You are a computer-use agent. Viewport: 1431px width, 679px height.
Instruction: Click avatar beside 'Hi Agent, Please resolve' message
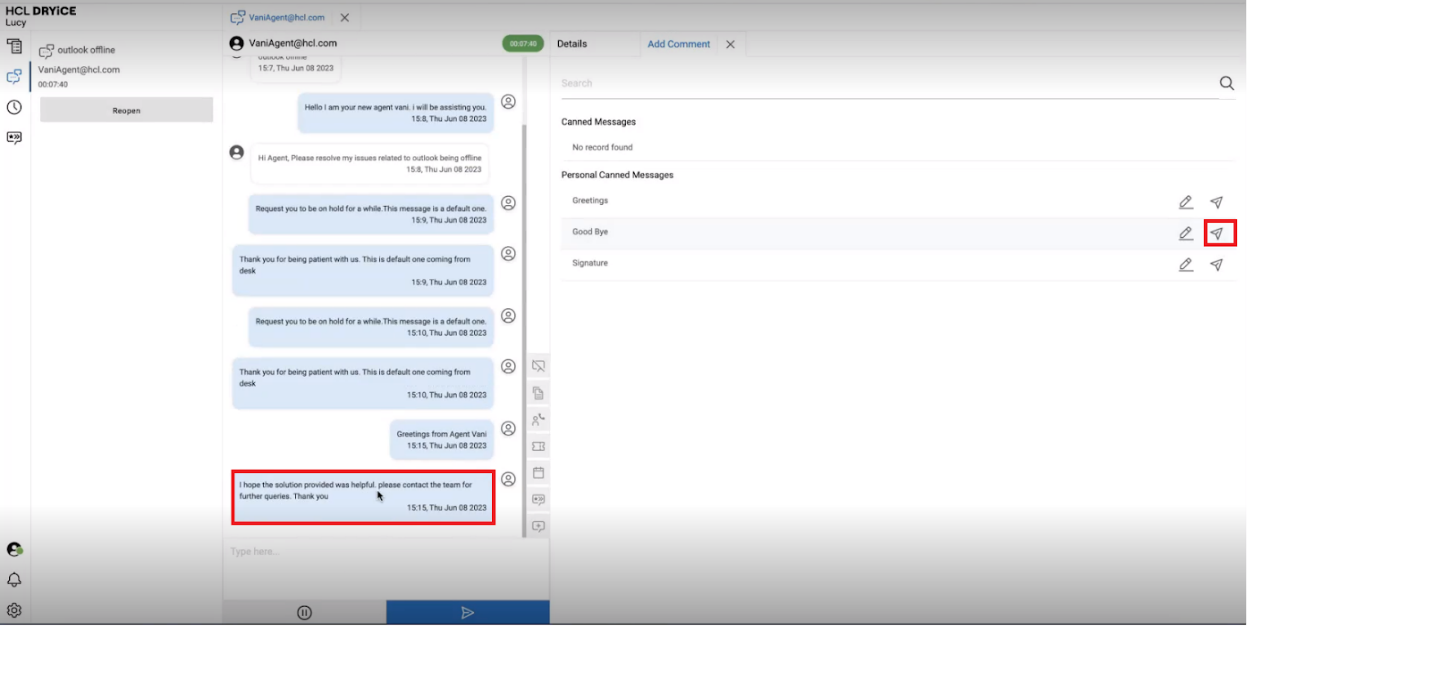(237, 152)
